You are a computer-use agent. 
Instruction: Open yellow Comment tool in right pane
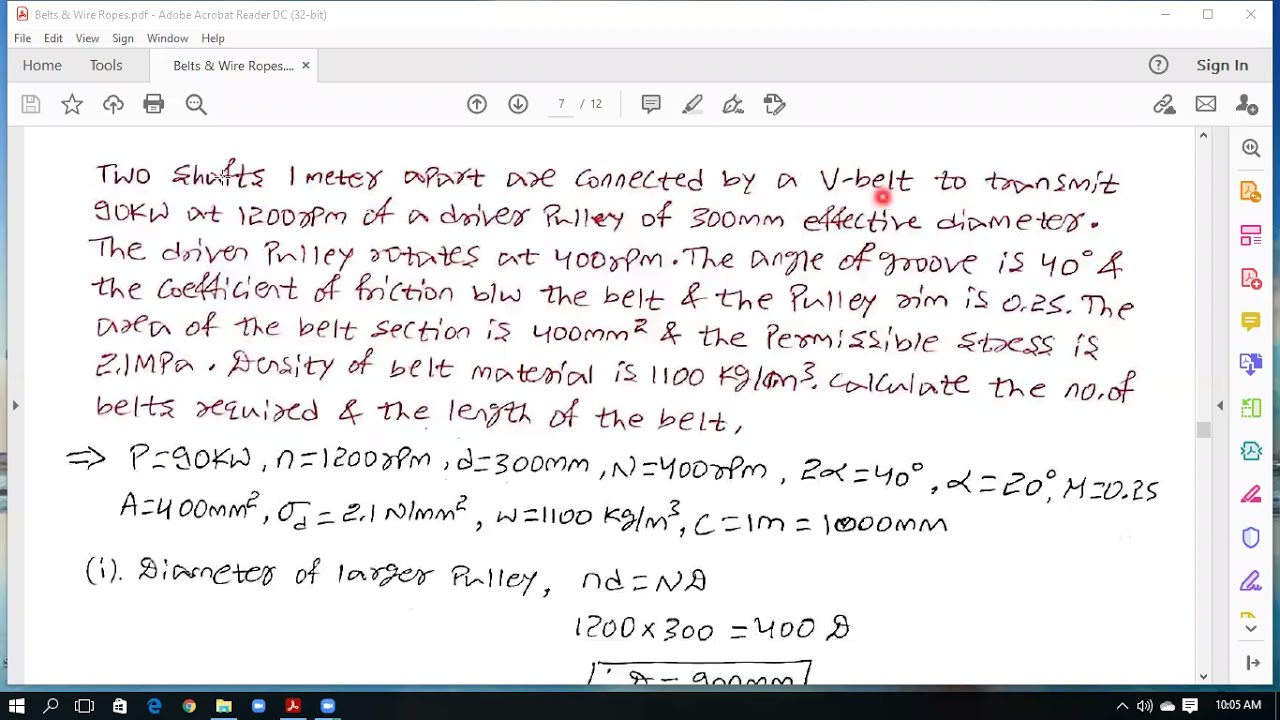[1251, 322]
